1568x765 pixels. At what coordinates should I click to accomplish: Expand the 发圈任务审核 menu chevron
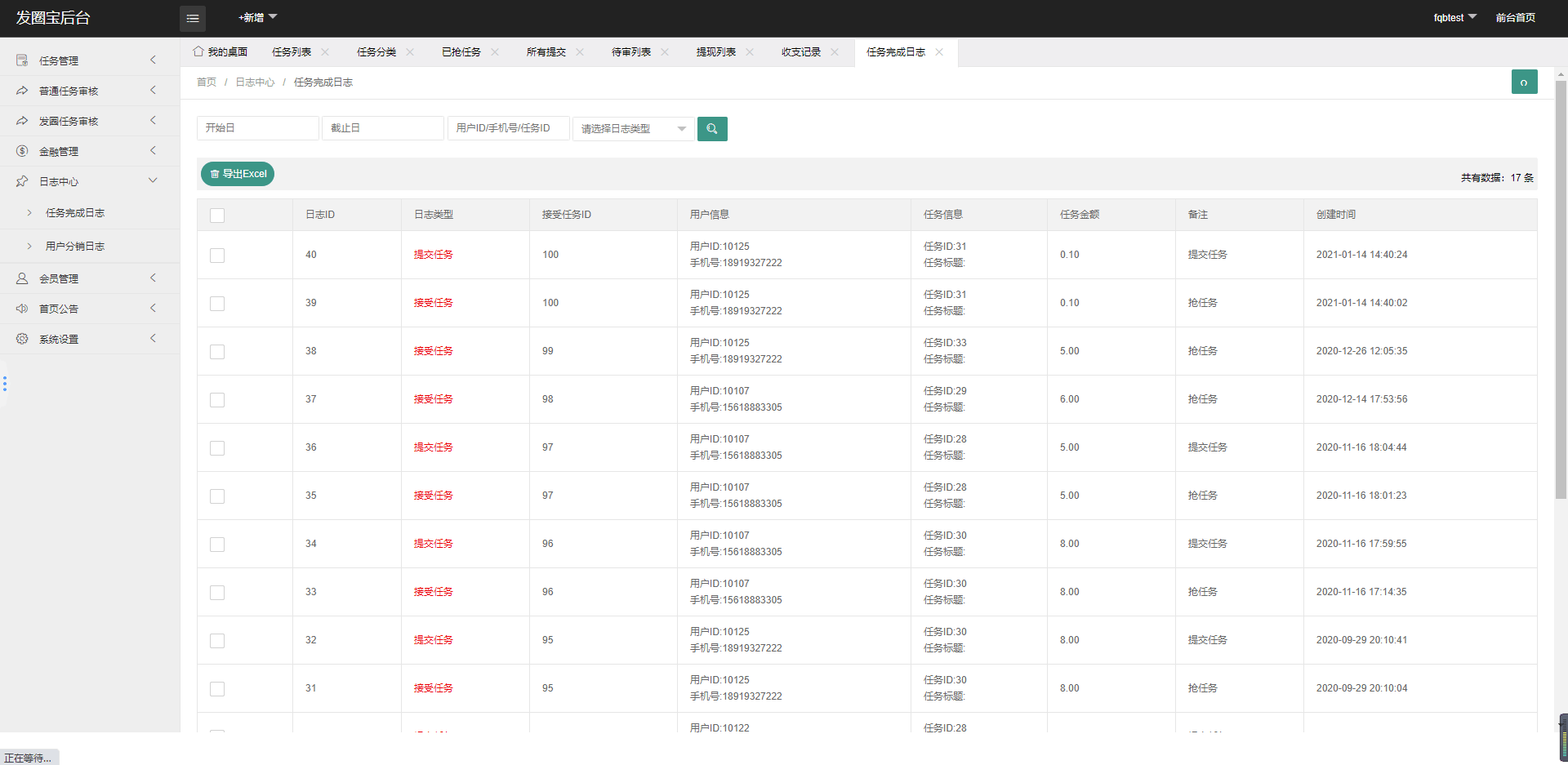click(153, 120)
